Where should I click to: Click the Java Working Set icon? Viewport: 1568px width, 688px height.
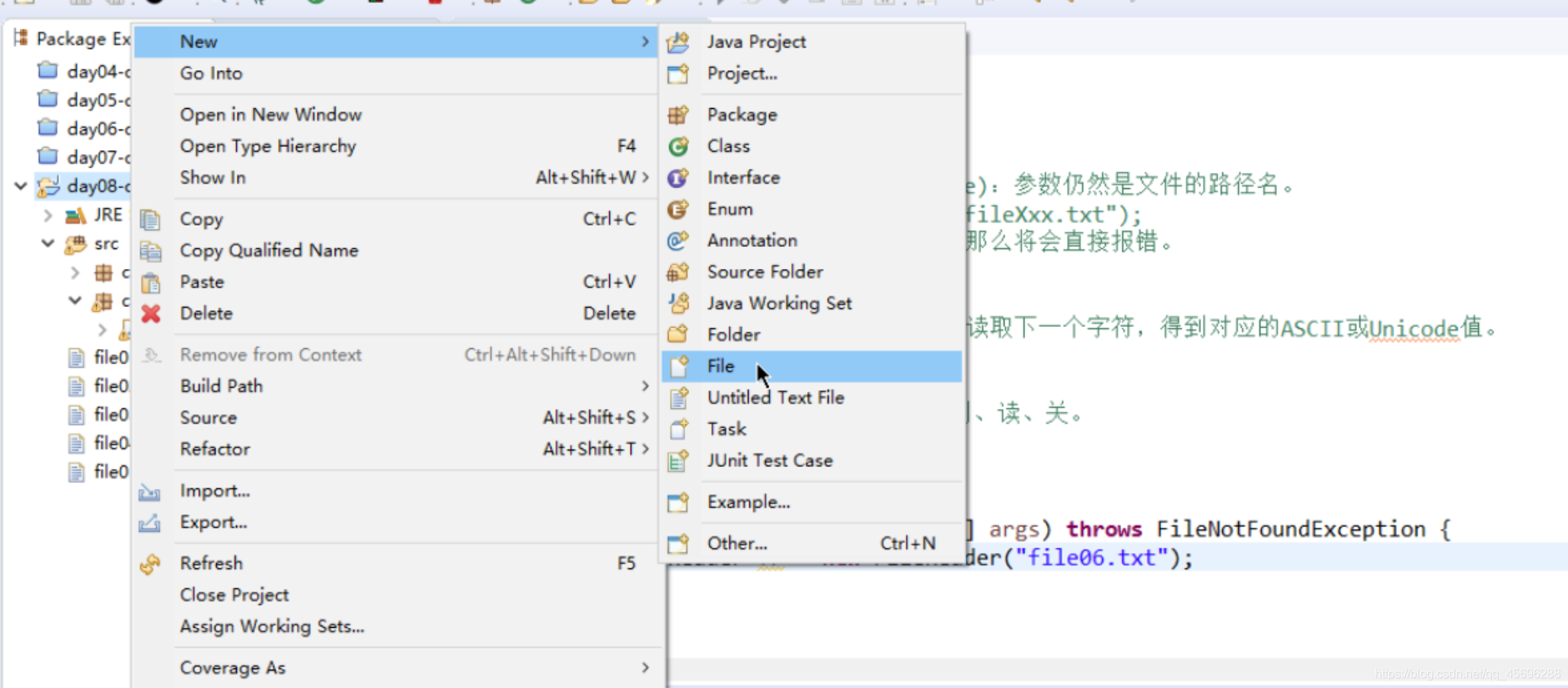pos(678,303)
